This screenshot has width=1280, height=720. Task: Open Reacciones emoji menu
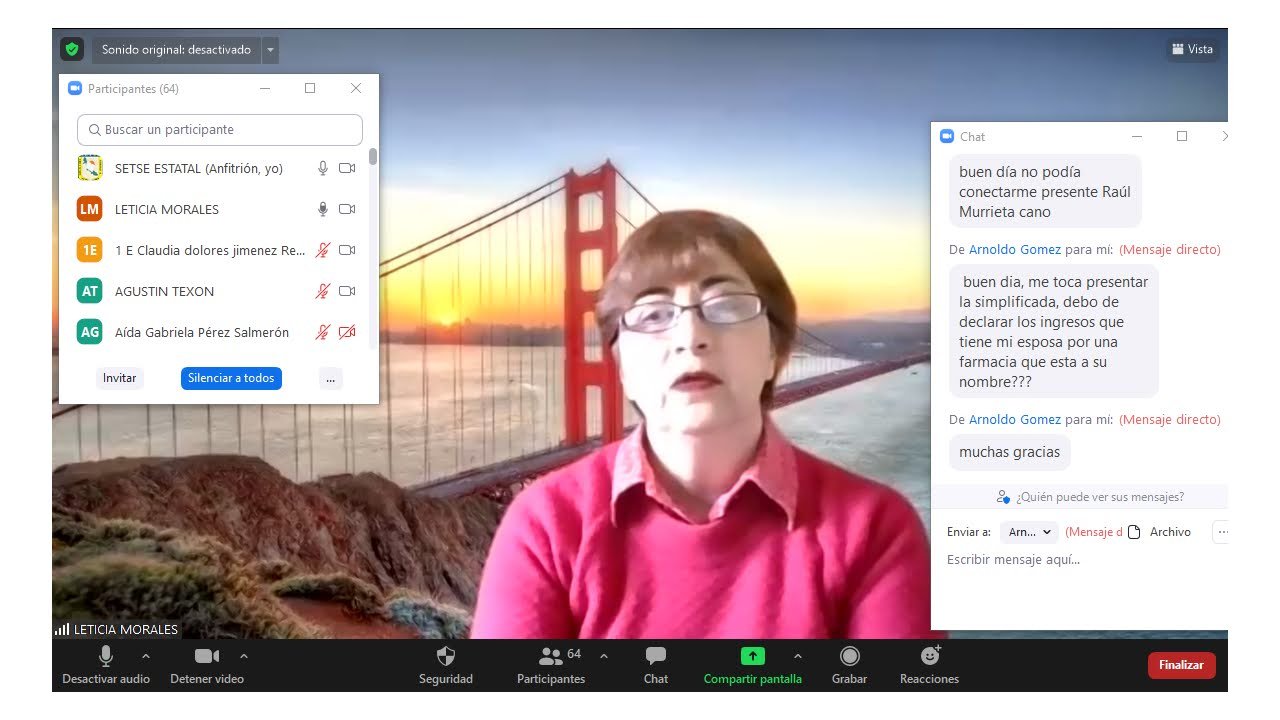click(x=930, y=666)
